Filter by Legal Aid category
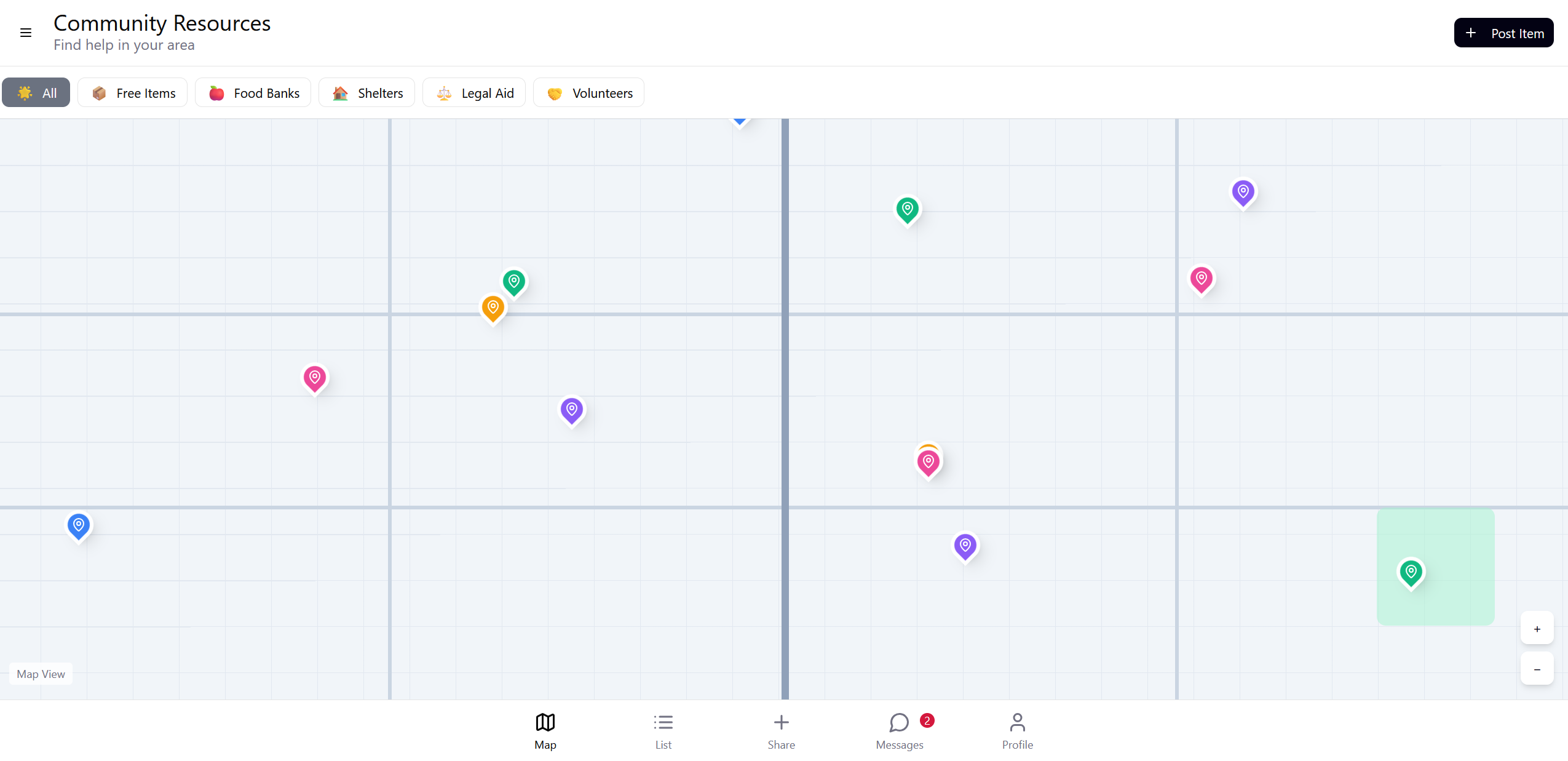Viewport: 1568px width, 761px height. pos(474,93)
